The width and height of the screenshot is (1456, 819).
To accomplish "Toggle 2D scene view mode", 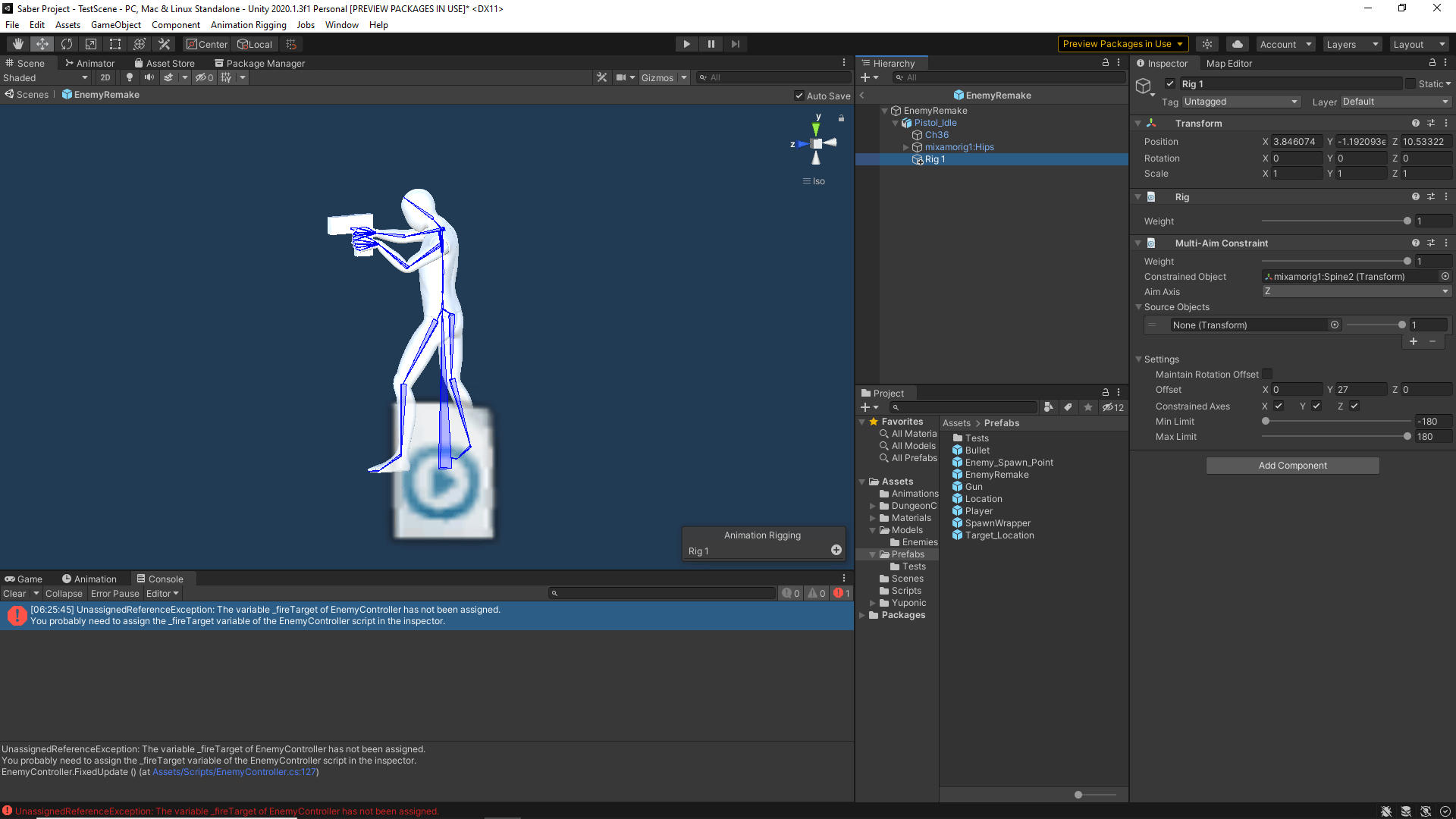I will tap(105, 77).
